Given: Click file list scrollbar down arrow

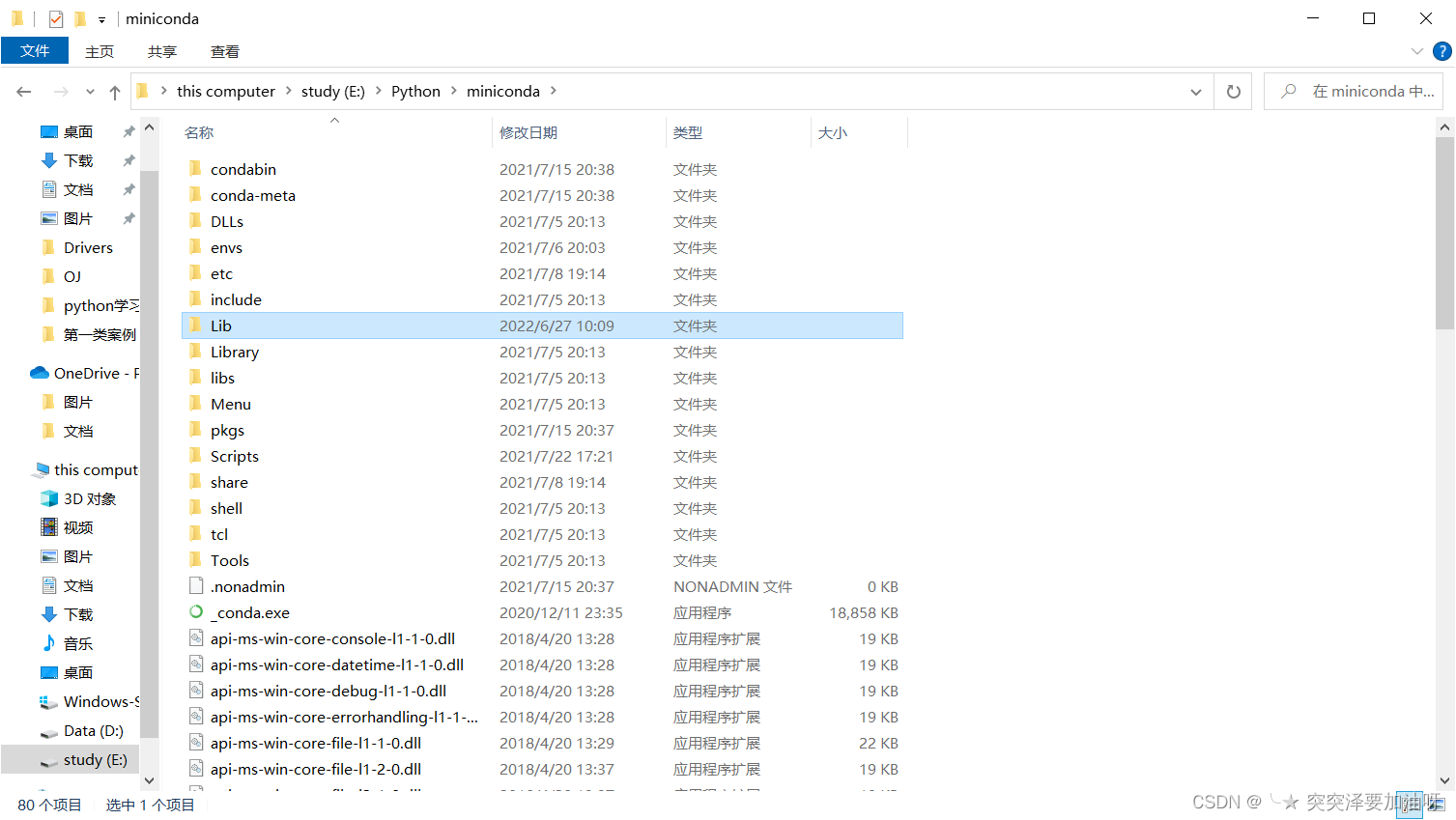Looking at the screenshot, I should [1445, 780].
